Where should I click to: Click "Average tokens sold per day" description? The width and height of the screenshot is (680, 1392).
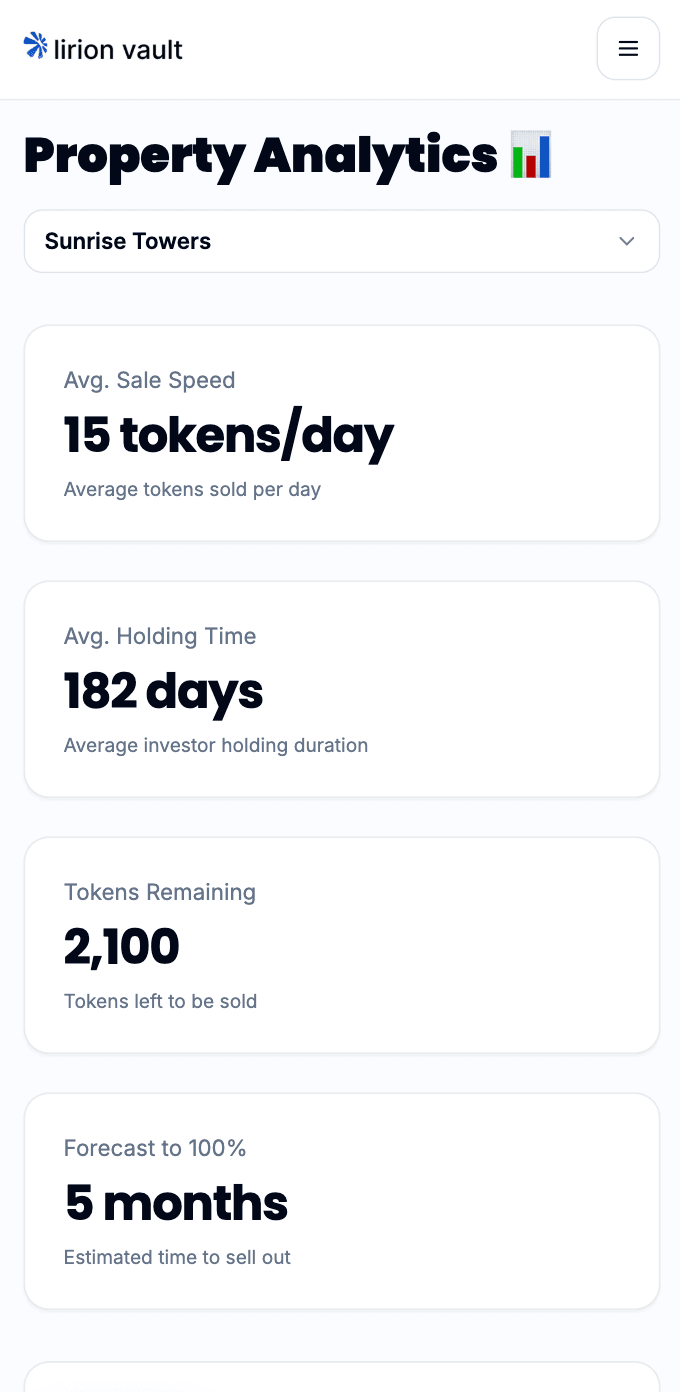[192, 490]
